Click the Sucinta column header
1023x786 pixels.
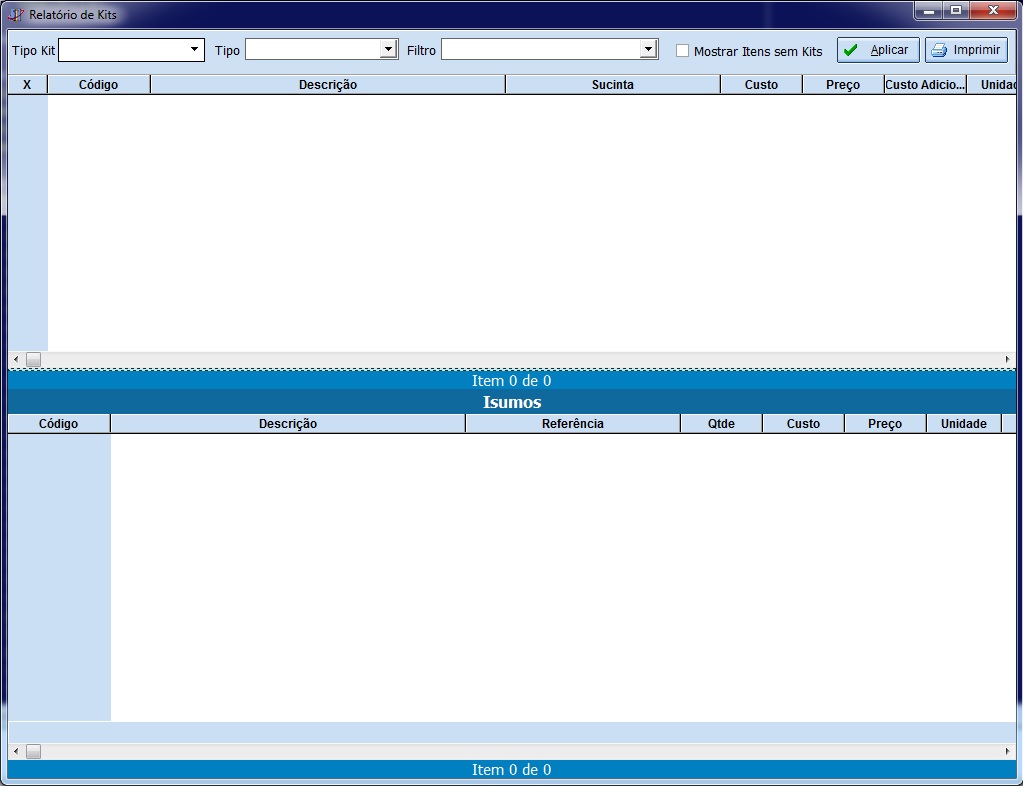612,85
